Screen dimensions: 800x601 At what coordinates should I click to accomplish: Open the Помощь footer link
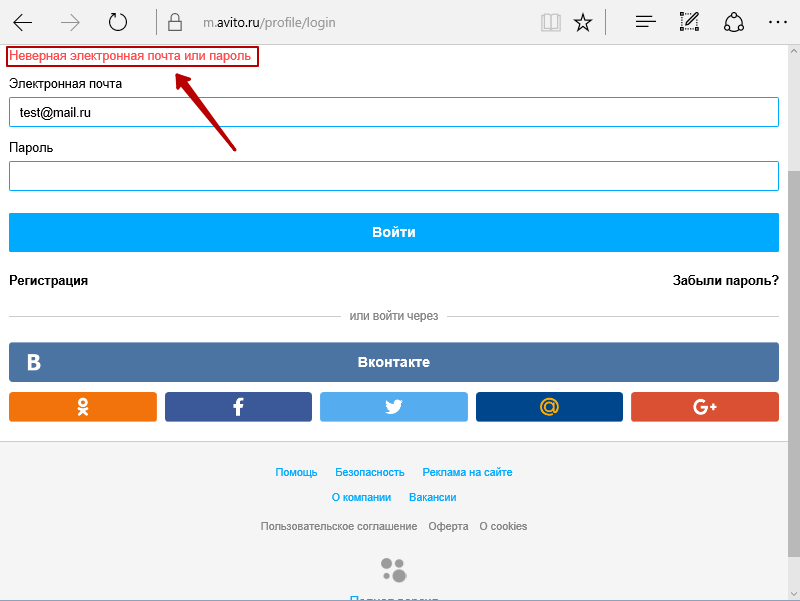pos(296,472)
